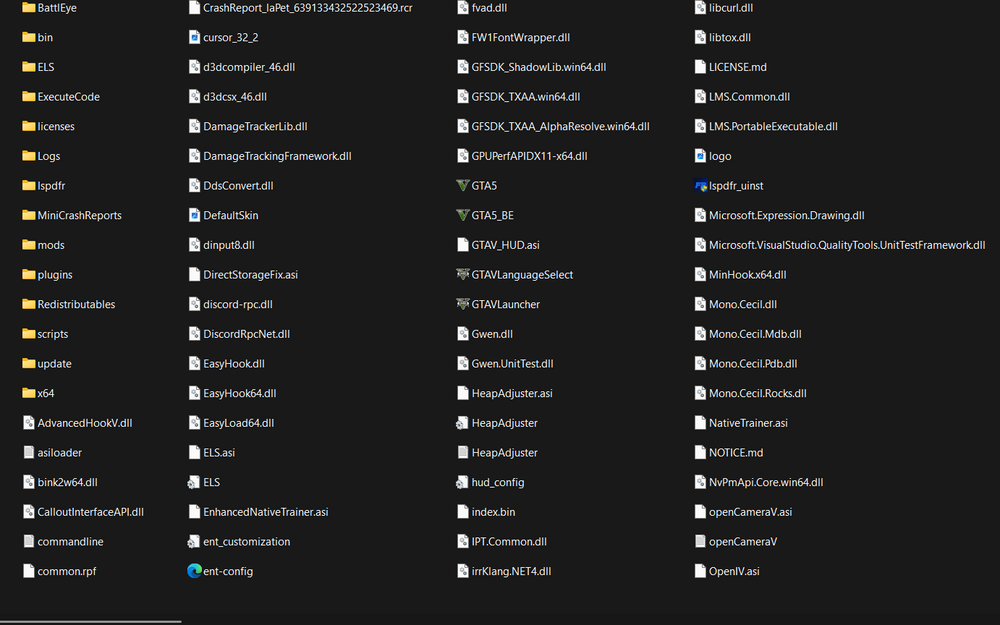This screenshot has width=1000, height=625.
Task: Select d3dcompiler_46.dll file
Action: pyautogui.click(x=242, y=67)
